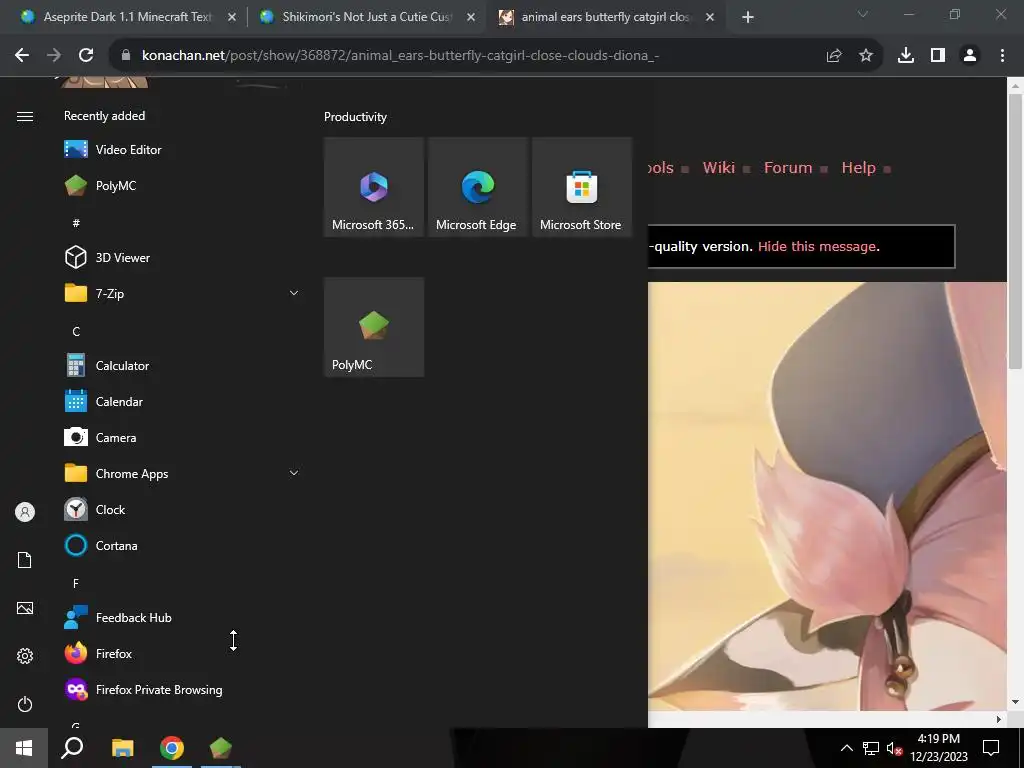
Task: Close the Shikimori tab
Action: [x=471, y=18]
